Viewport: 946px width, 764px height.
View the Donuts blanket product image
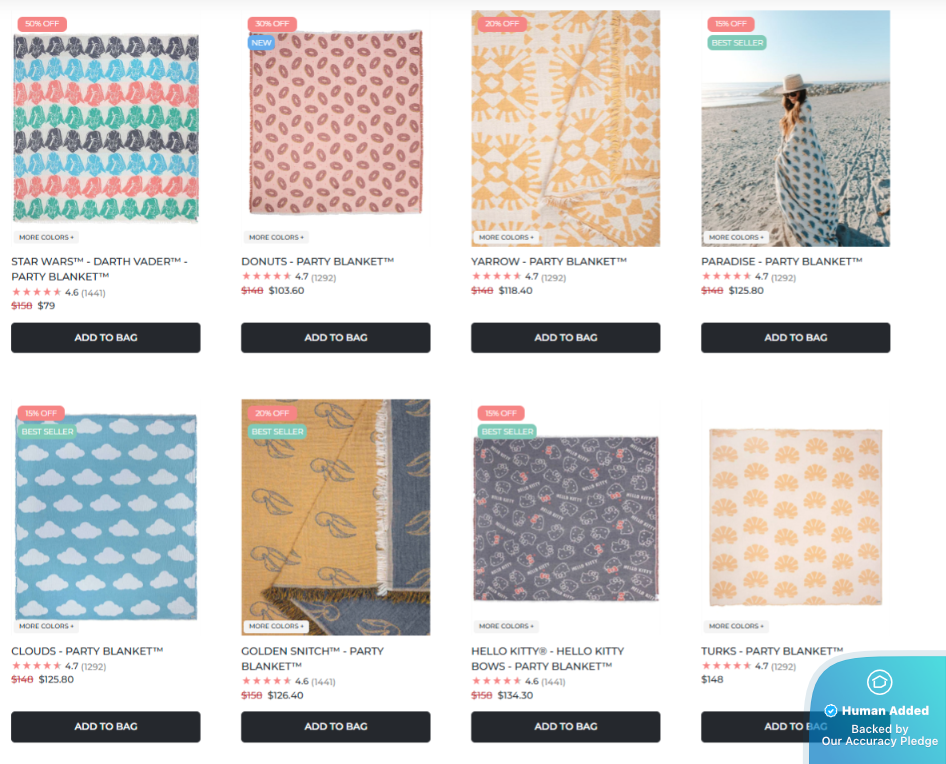pos(336,125)
